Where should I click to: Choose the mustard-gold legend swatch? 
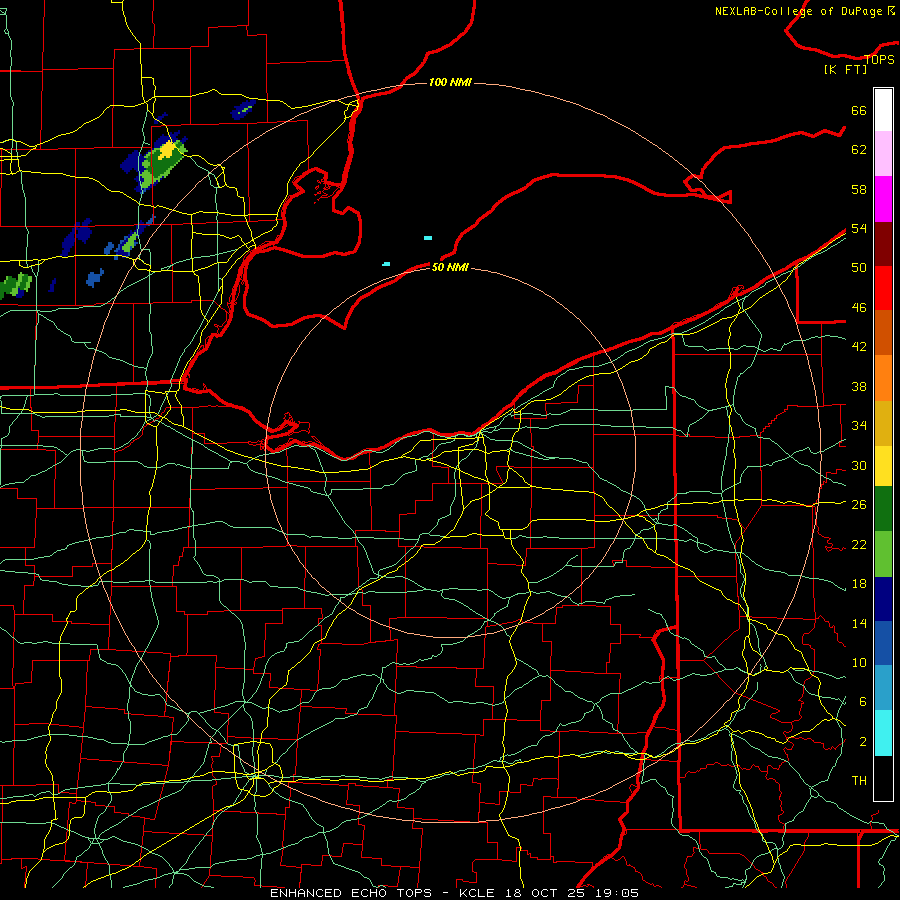click(883, 423)
